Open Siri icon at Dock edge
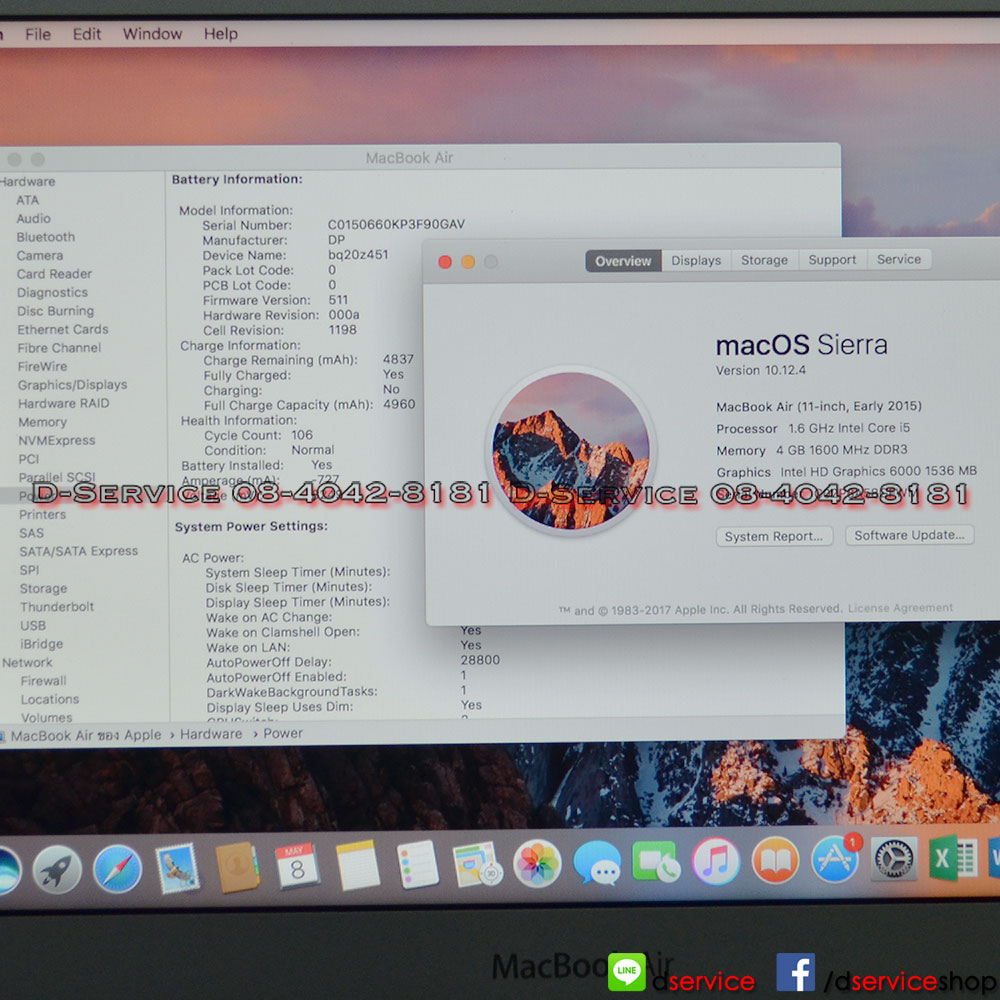The image size is (1000, 1000). (x=9, y=871)
